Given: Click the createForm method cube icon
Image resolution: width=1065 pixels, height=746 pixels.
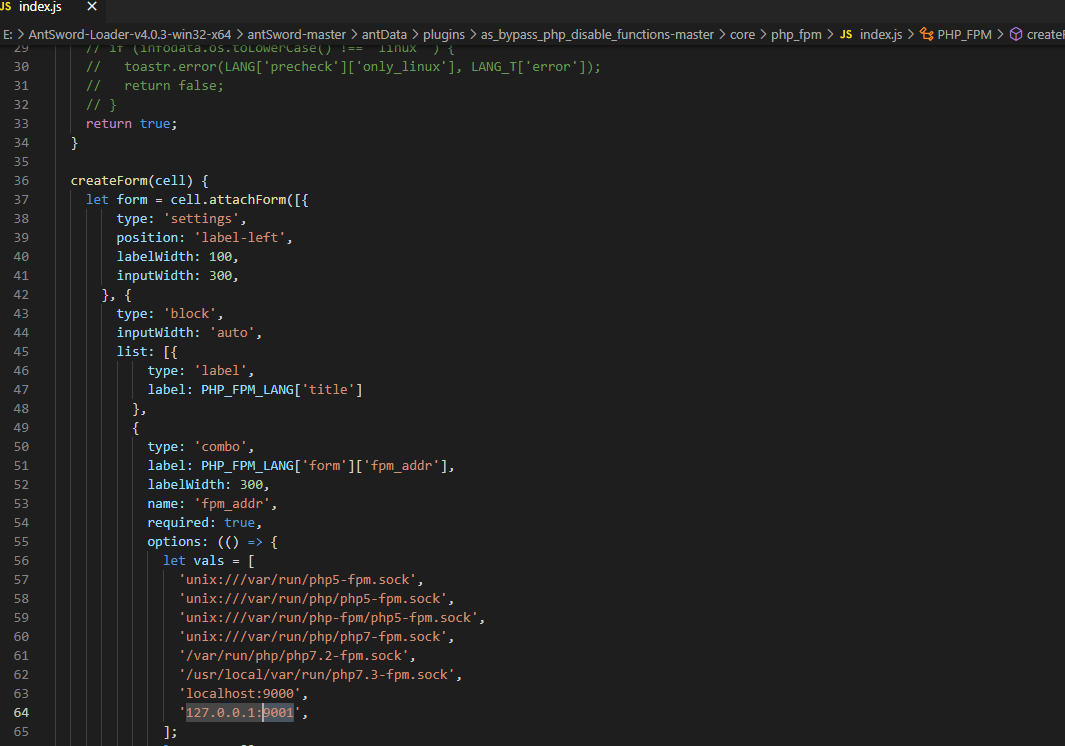Looking at the screenshot, I should (x=1016, y=34).
